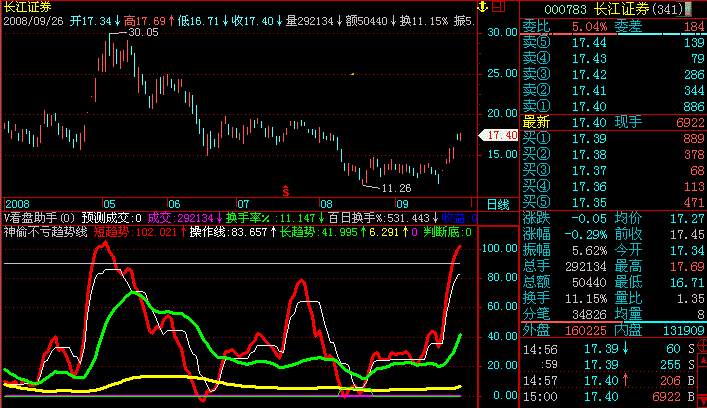Click the 买④ 17.36 bid row

[613, 186]
